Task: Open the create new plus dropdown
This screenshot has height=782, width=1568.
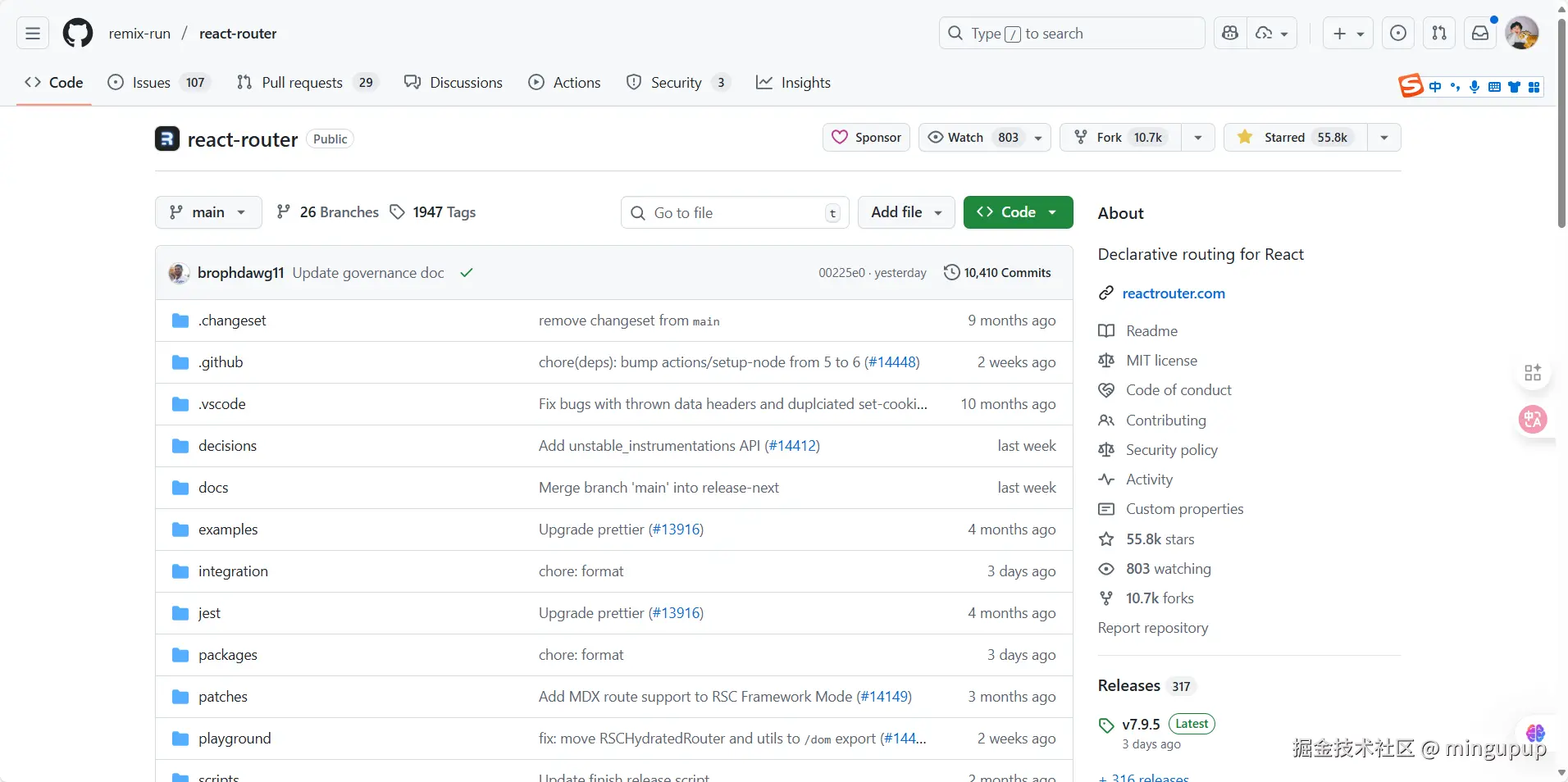Action: coord(1348,34)
